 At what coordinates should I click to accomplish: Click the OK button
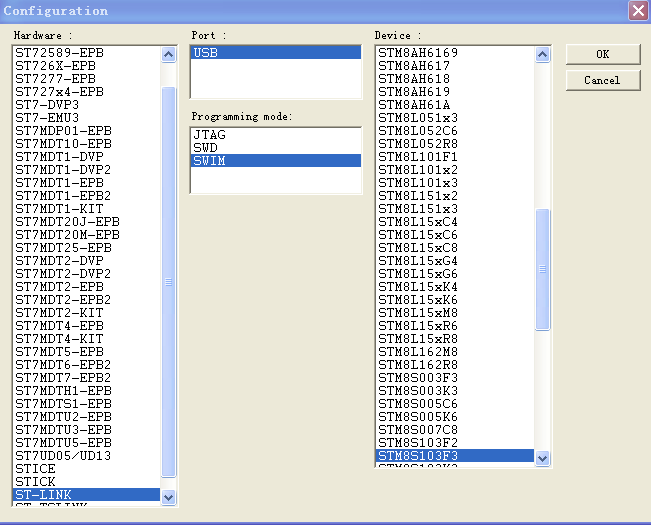point(602,54)
